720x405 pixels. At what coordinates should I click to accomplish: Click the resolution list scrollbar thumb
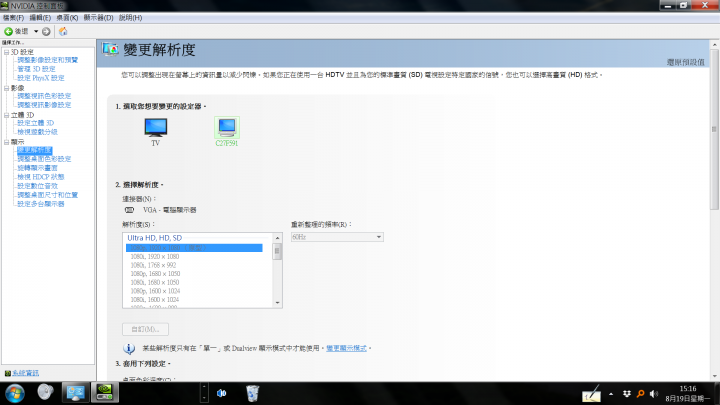coord(277,252)
